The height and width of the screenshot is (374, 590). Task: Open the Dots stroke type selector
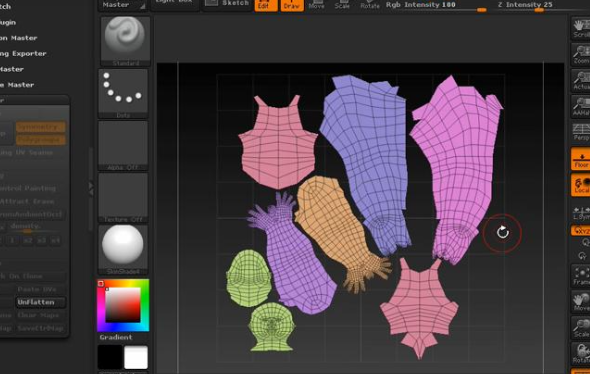click(123, 94)
